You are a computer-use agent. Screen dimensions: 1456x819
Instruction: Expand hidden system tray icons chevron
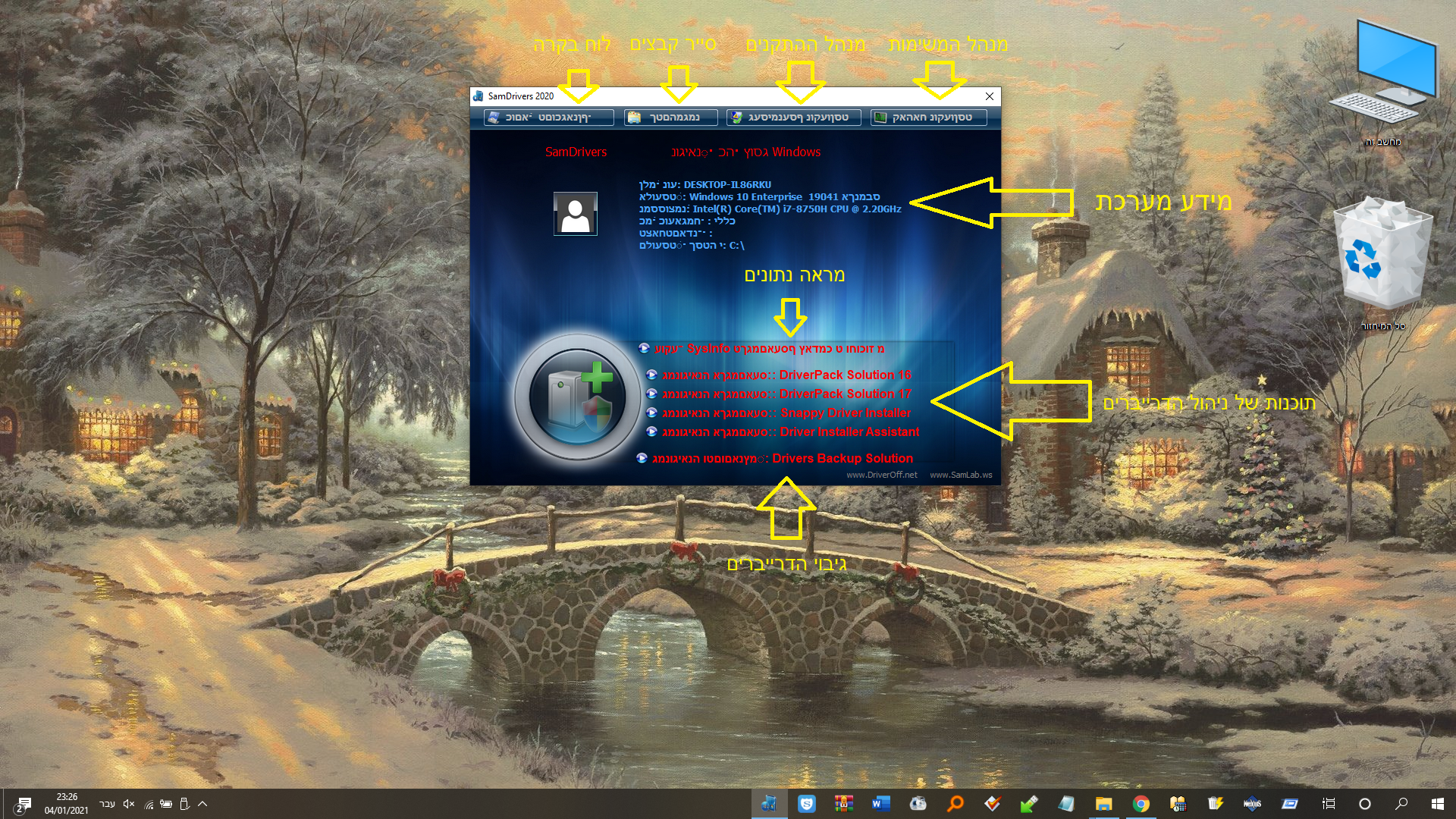click(202, 804)
